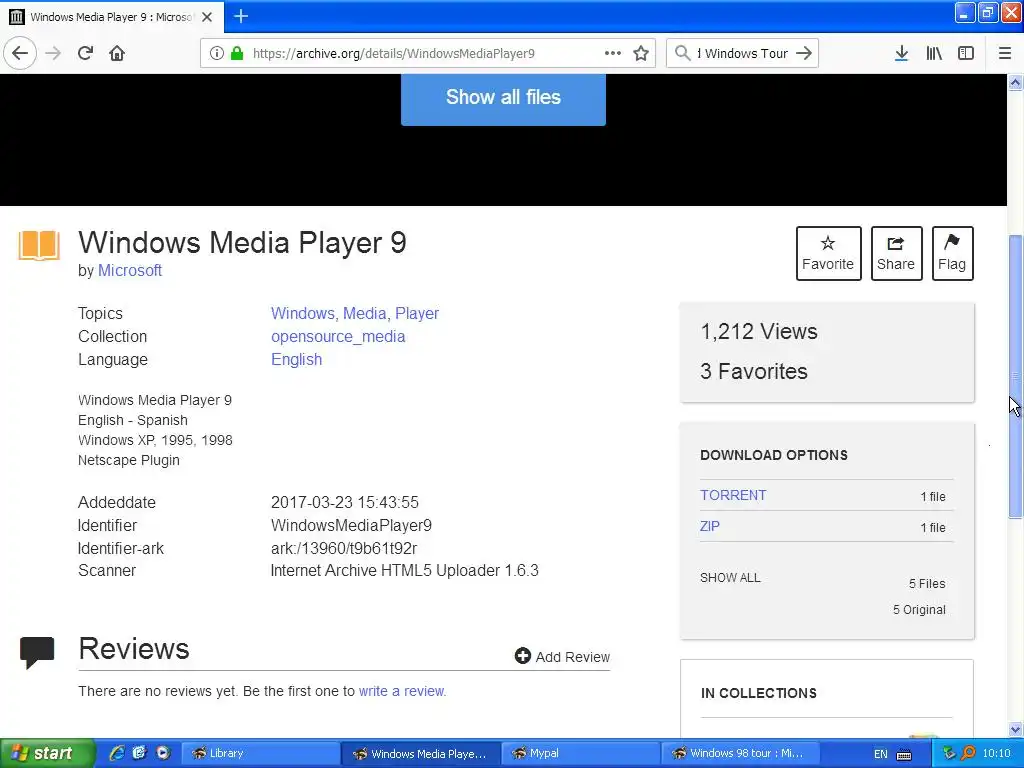Viewport: 1024px width, 768px height.
Task: Switch to Windows Media Player taskbar window
Action: (x=421, y=753)
